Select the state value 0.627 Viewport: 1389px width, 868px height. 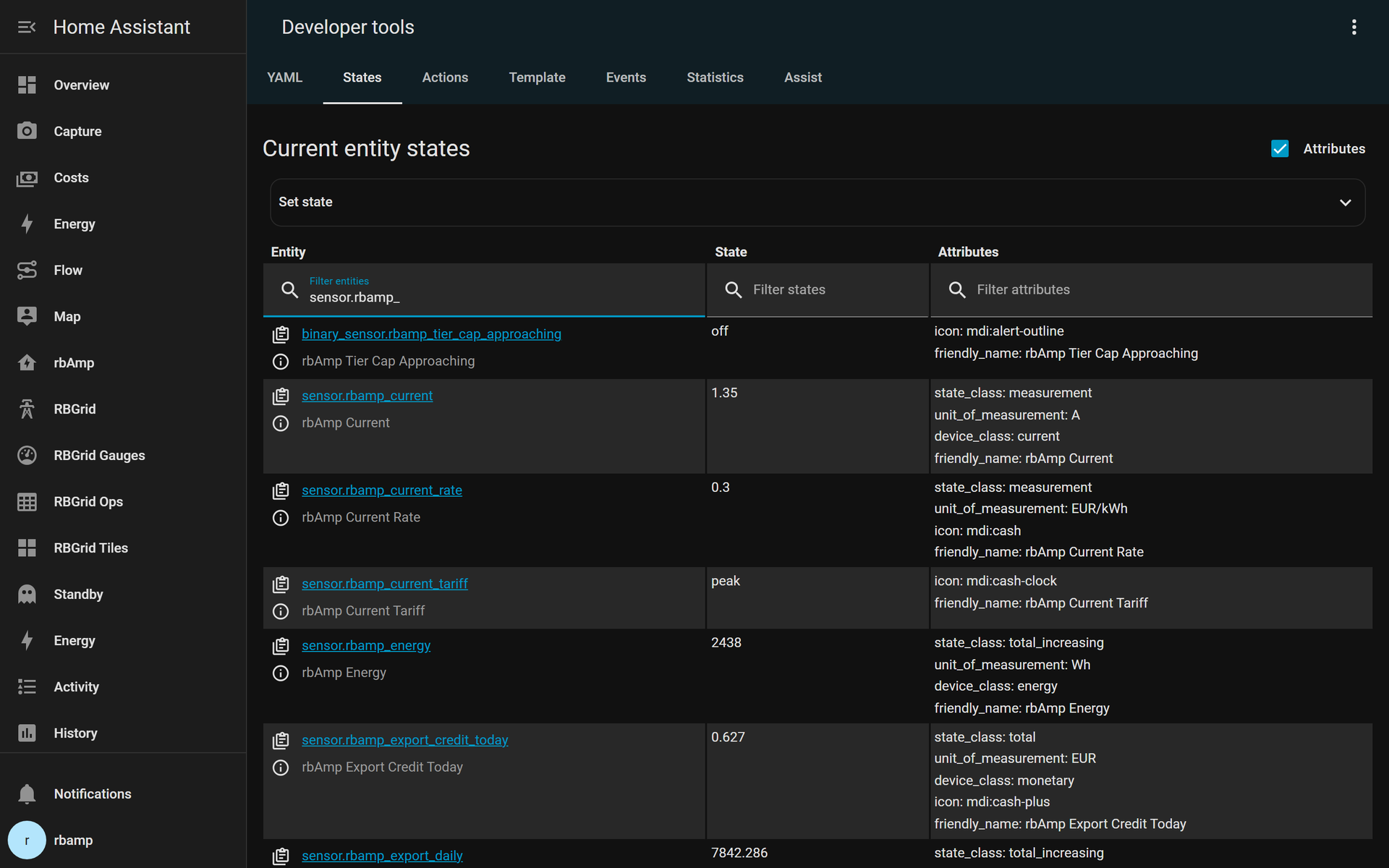coord(728,737)
